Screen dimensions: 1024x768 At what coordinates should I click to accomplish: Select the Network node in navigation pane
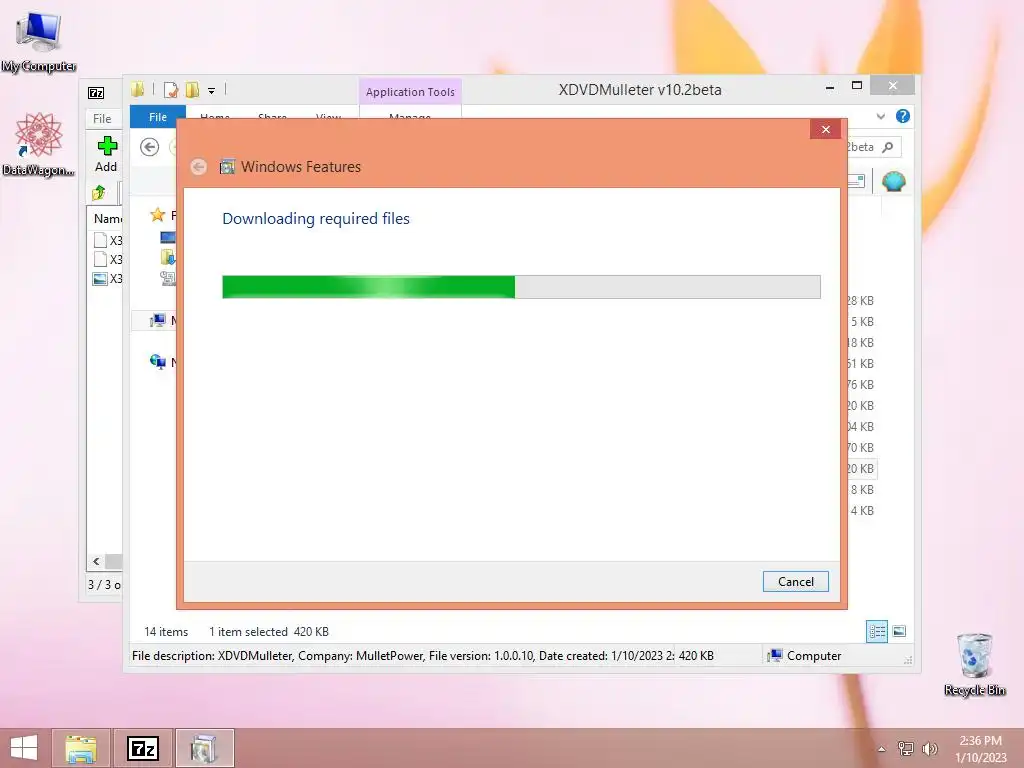click(x=158, y=362)
